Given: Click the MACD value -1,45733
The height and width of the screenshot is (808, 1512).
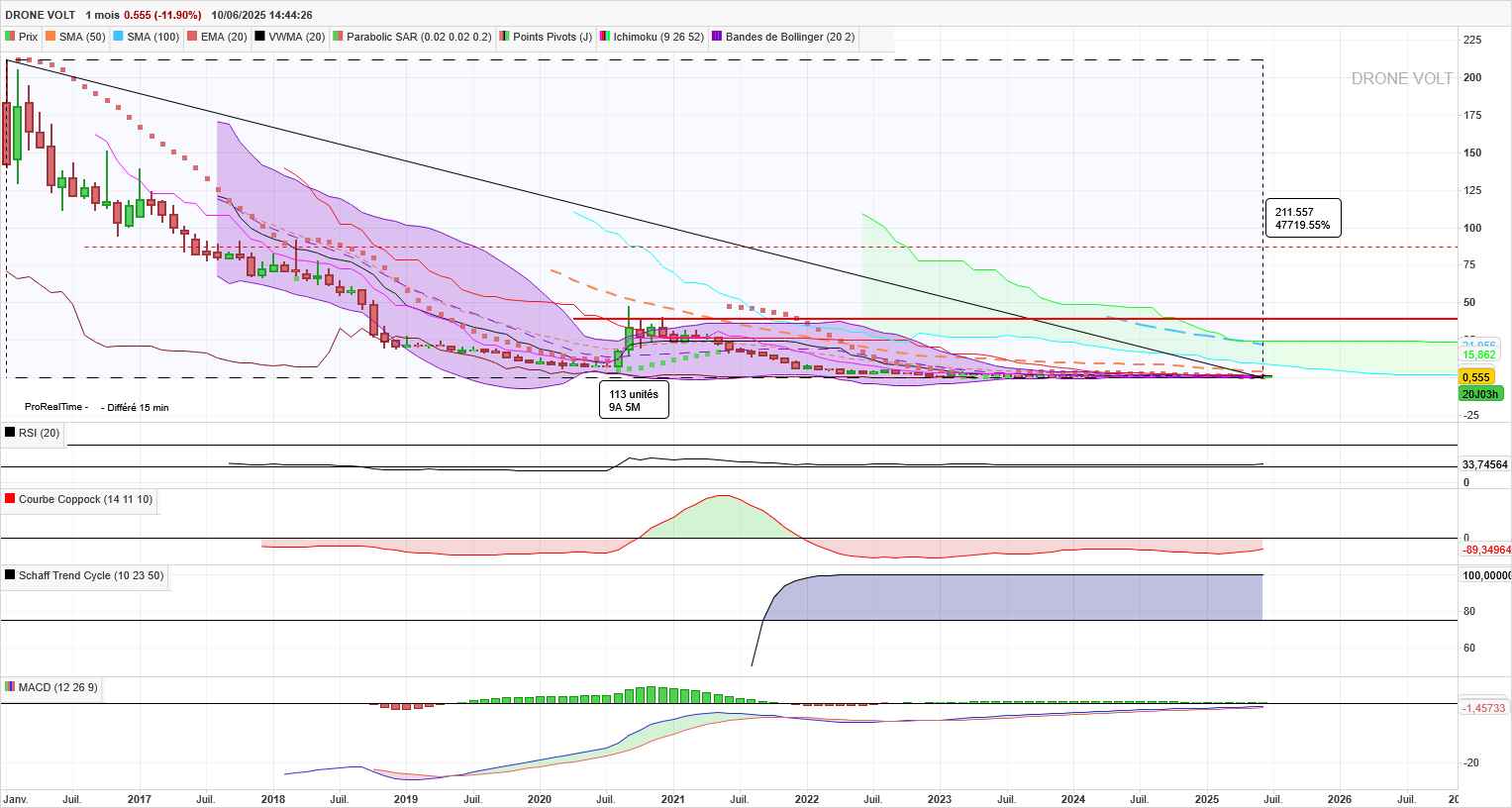Looking at the screenshot, I should tap(1483, 708).
